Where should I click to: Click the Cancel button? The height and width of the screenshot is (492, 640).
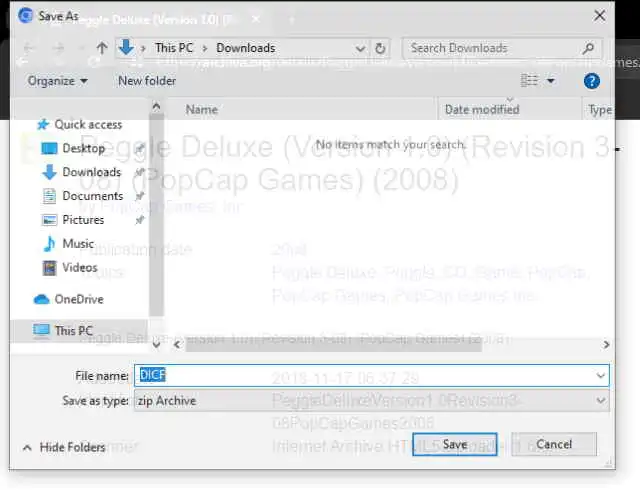tap(554, 444)
